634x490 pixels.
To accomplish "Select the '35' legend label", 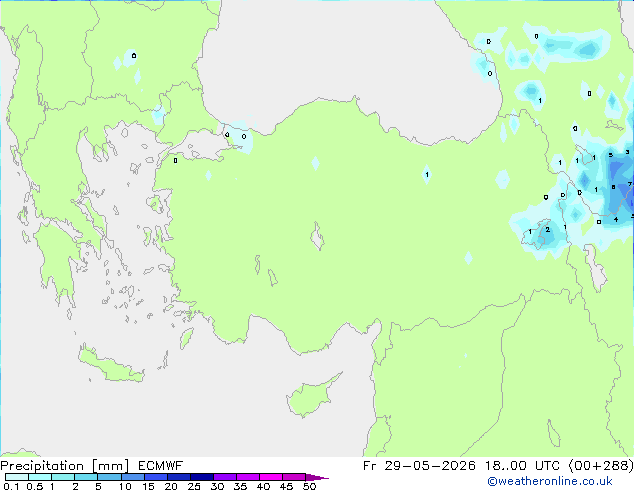I will pyautogui.click(x=240, y=486).
